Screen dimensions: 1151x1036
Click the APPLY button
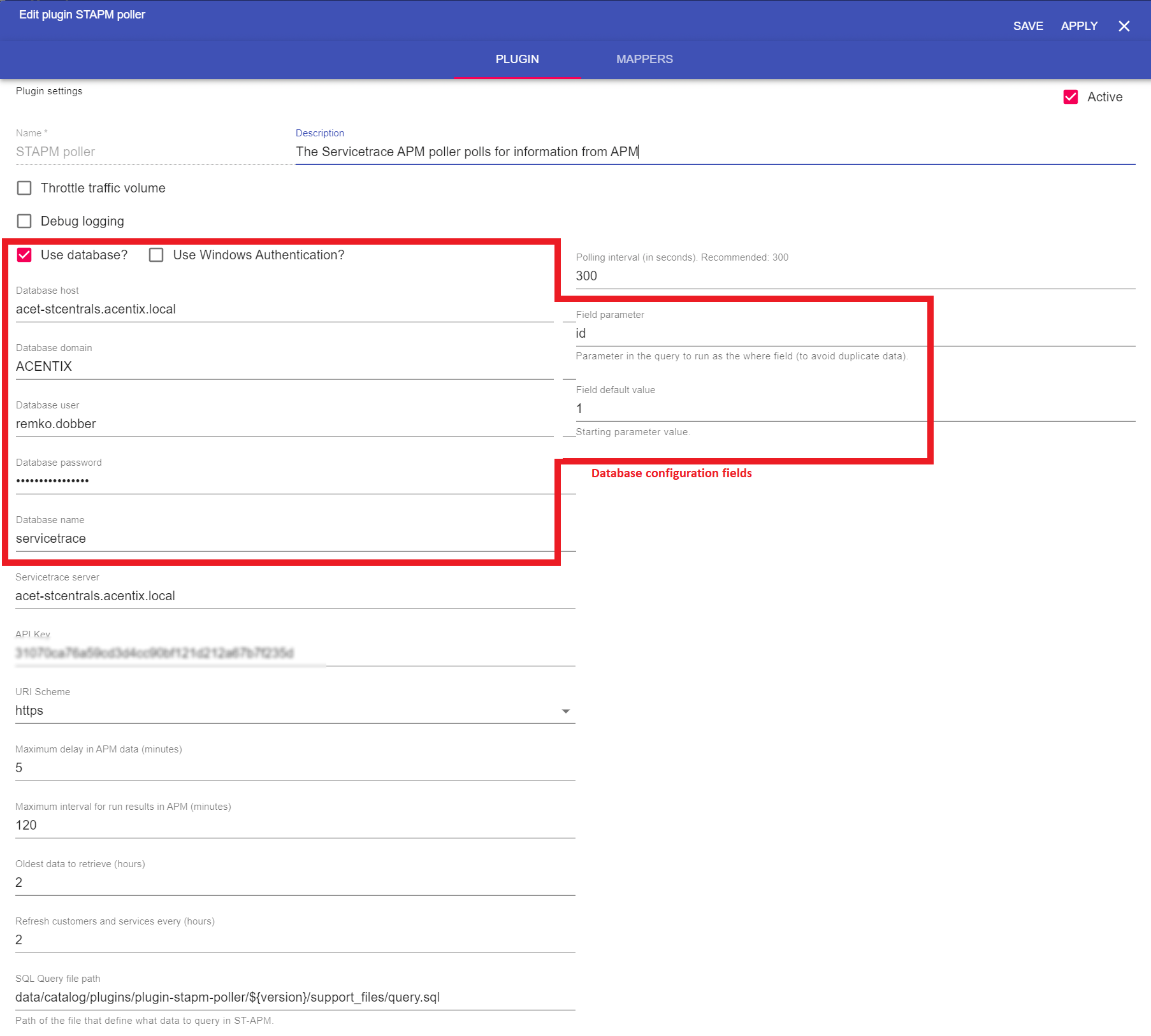click(1079, 26)
